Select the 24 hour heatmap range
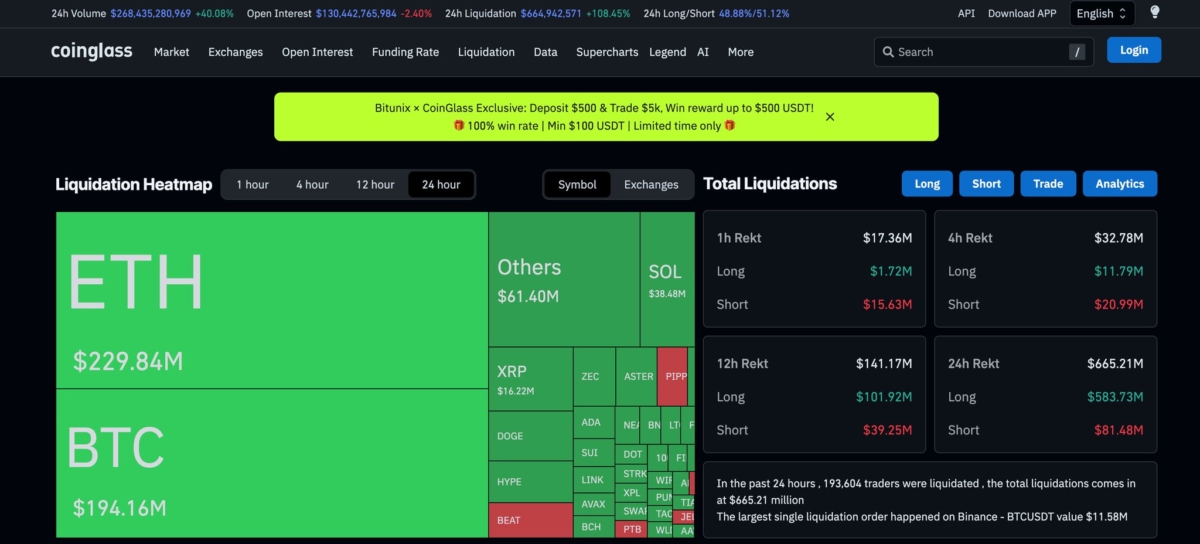This screenshot has width=1200, height=544. click(x=441, y=184)
